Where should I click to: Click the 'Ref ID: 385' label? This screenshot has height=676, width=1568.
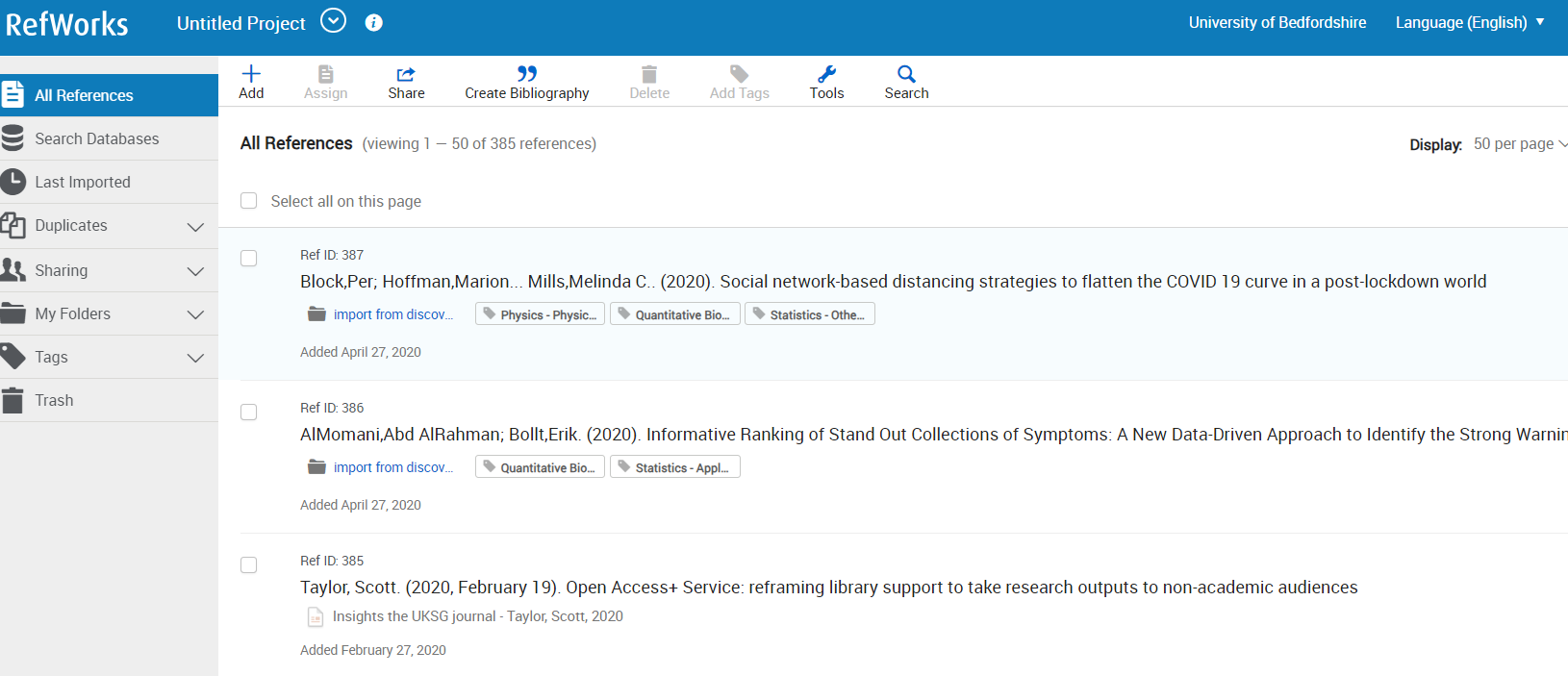332,561
